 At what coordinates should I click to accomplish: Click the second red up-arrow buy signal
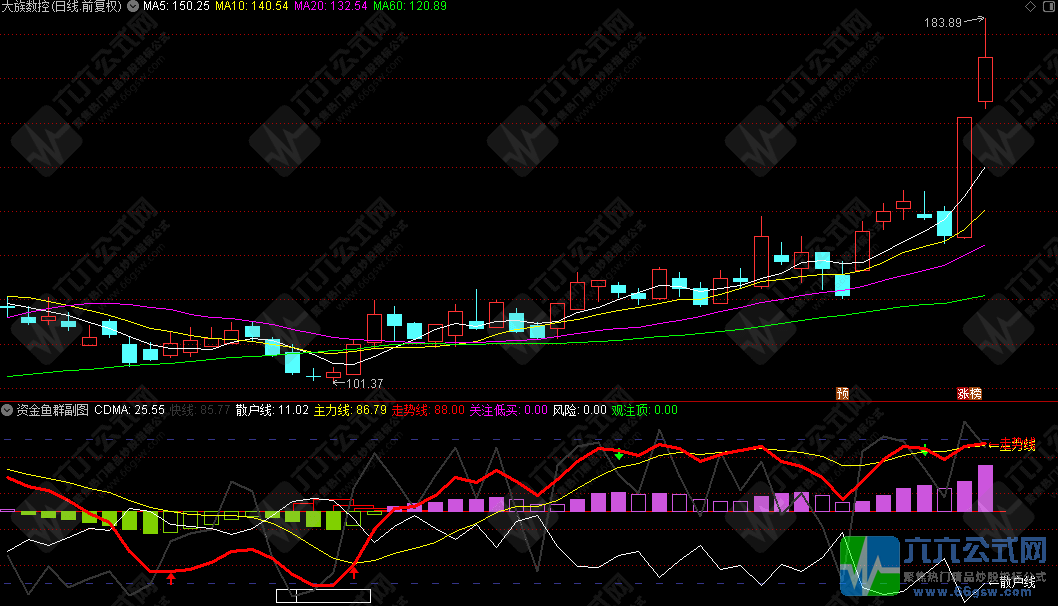coord(353,572)
